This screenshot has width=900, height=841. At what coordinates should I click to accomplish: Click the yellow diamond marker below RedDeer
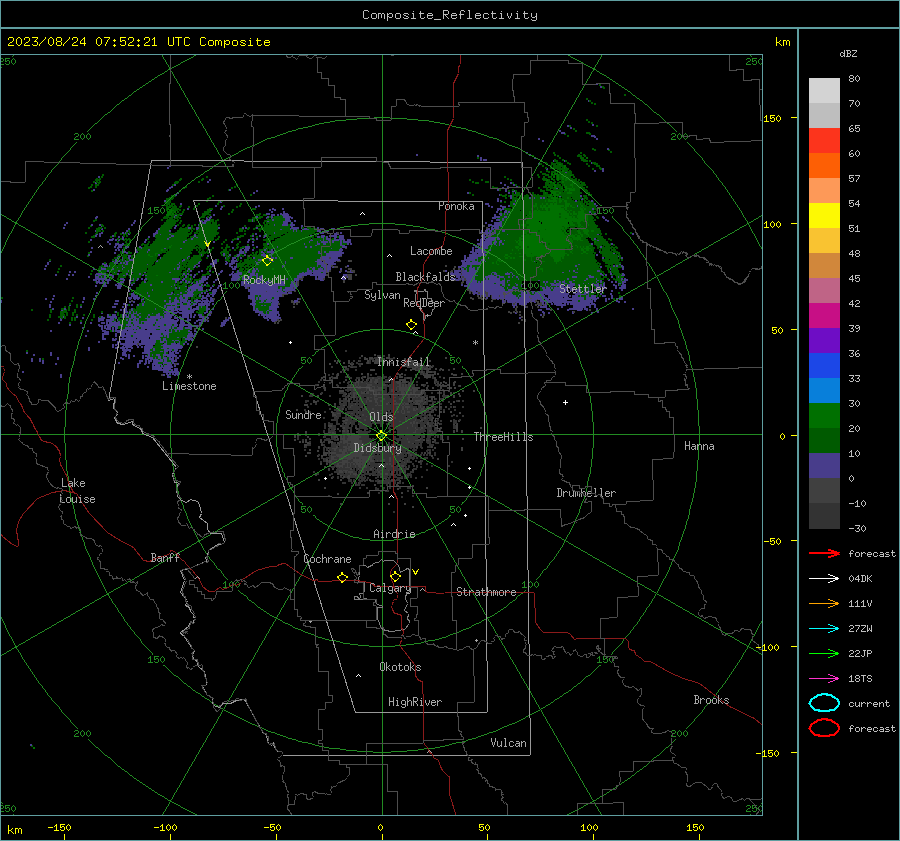(412, 325)
